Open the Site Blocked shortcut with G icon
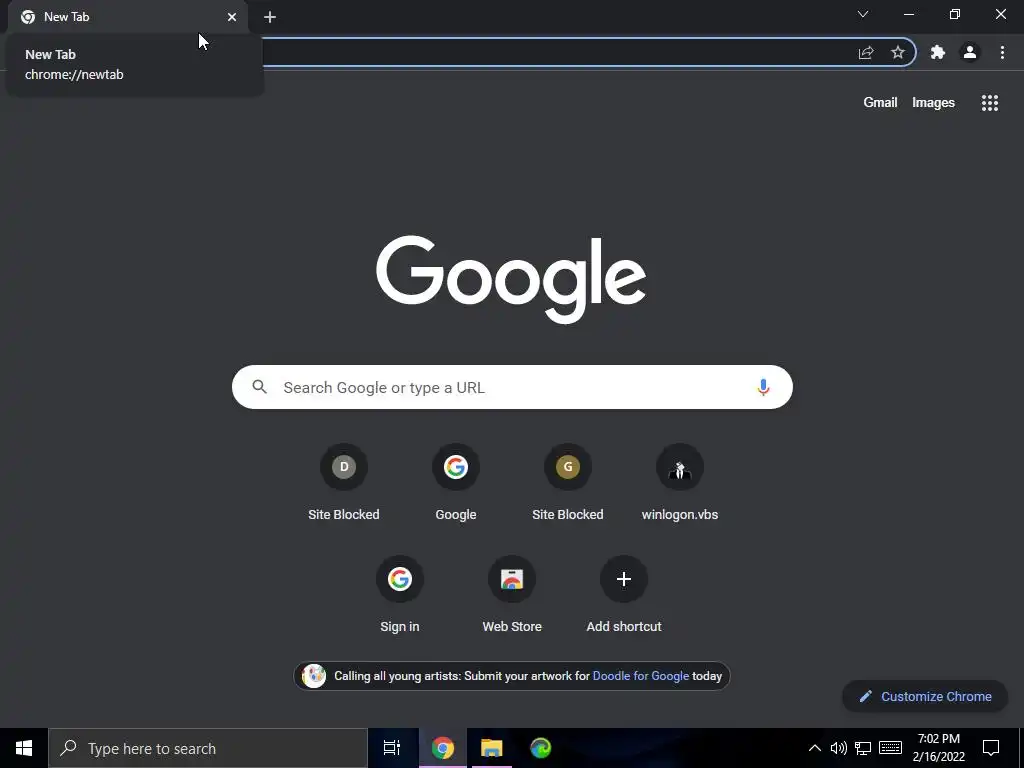This screenshot has width=1024, height=768. point(568,483)
